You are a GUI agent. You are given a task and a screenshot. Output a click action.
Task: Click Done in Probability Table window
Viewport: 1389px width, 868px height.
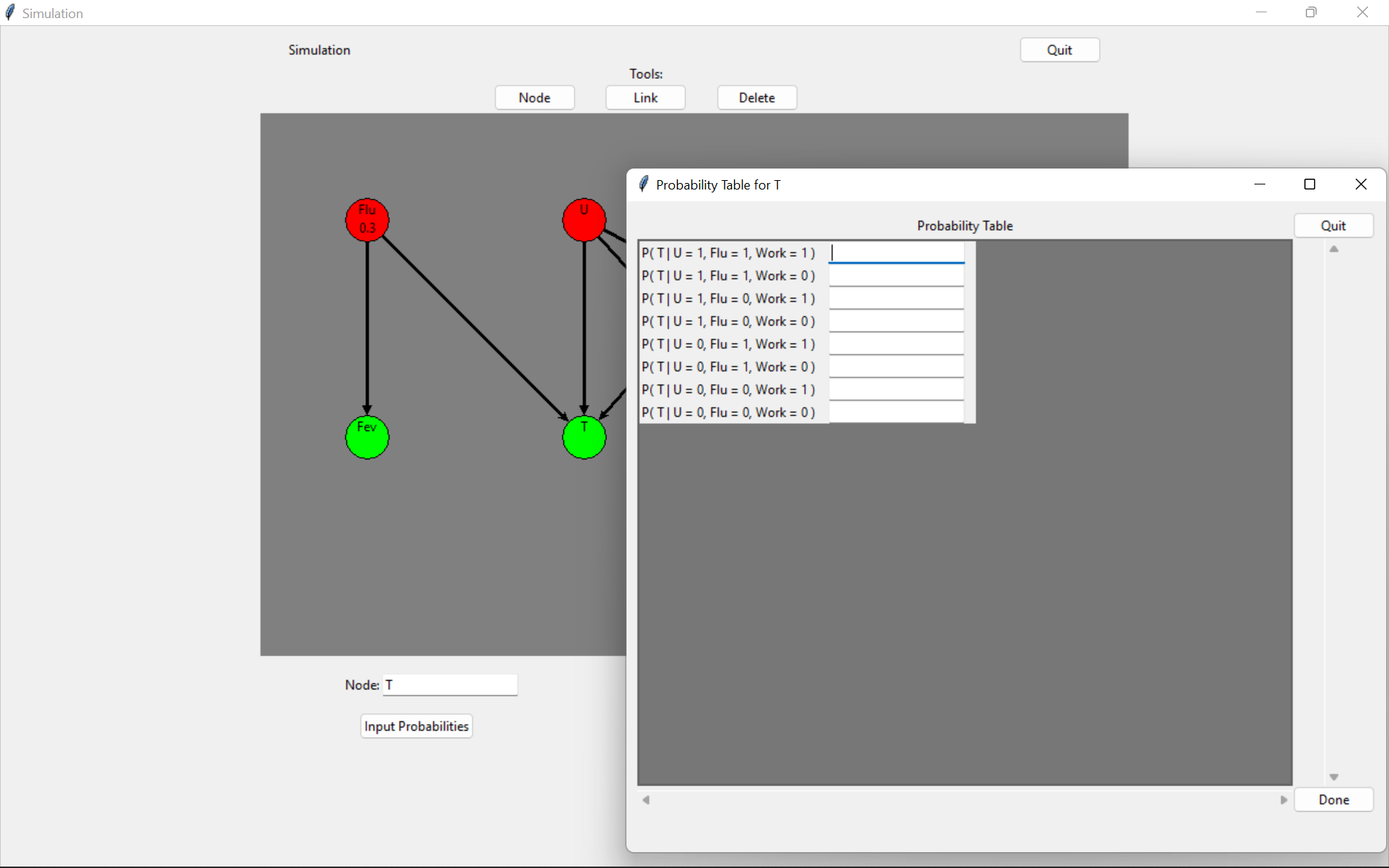[1335, 799]
